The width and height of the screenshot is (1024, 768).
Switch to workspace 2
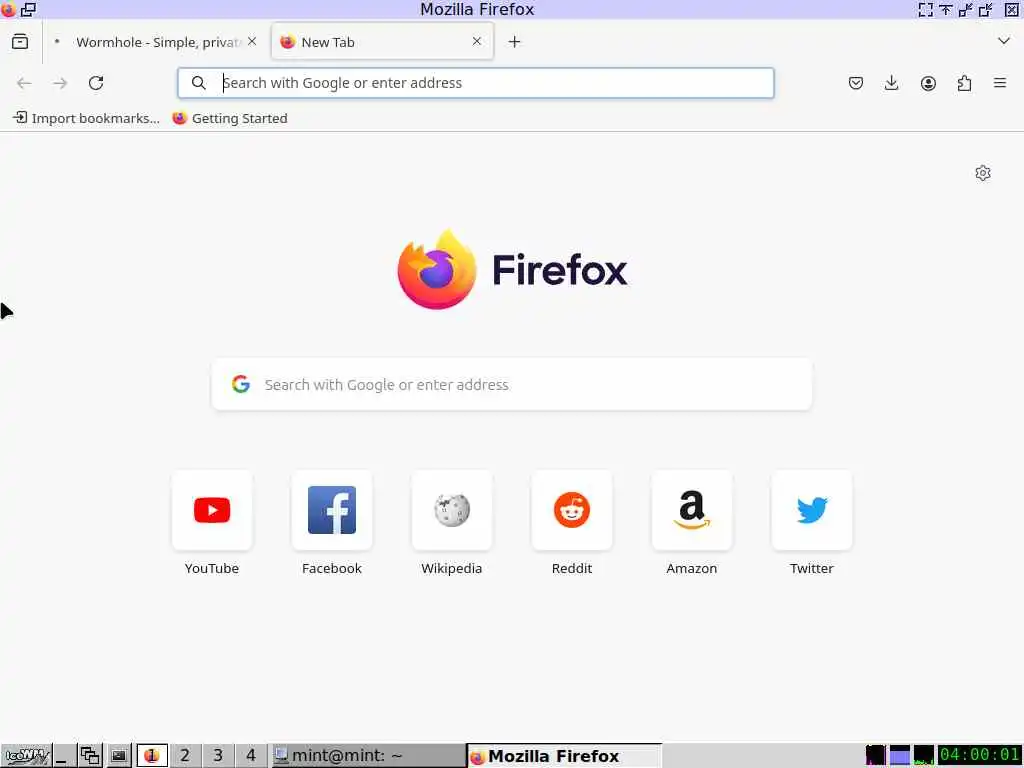[x=185, y=756]
